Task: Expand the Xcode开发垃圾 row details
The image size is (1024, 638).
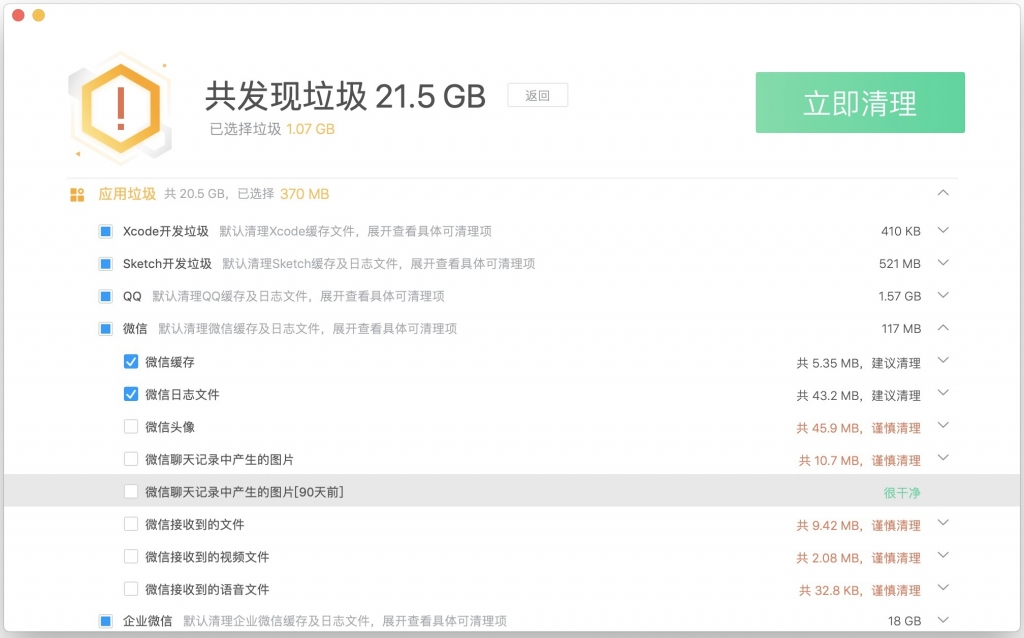Action: pyautogui.click(x=943, y=231)
